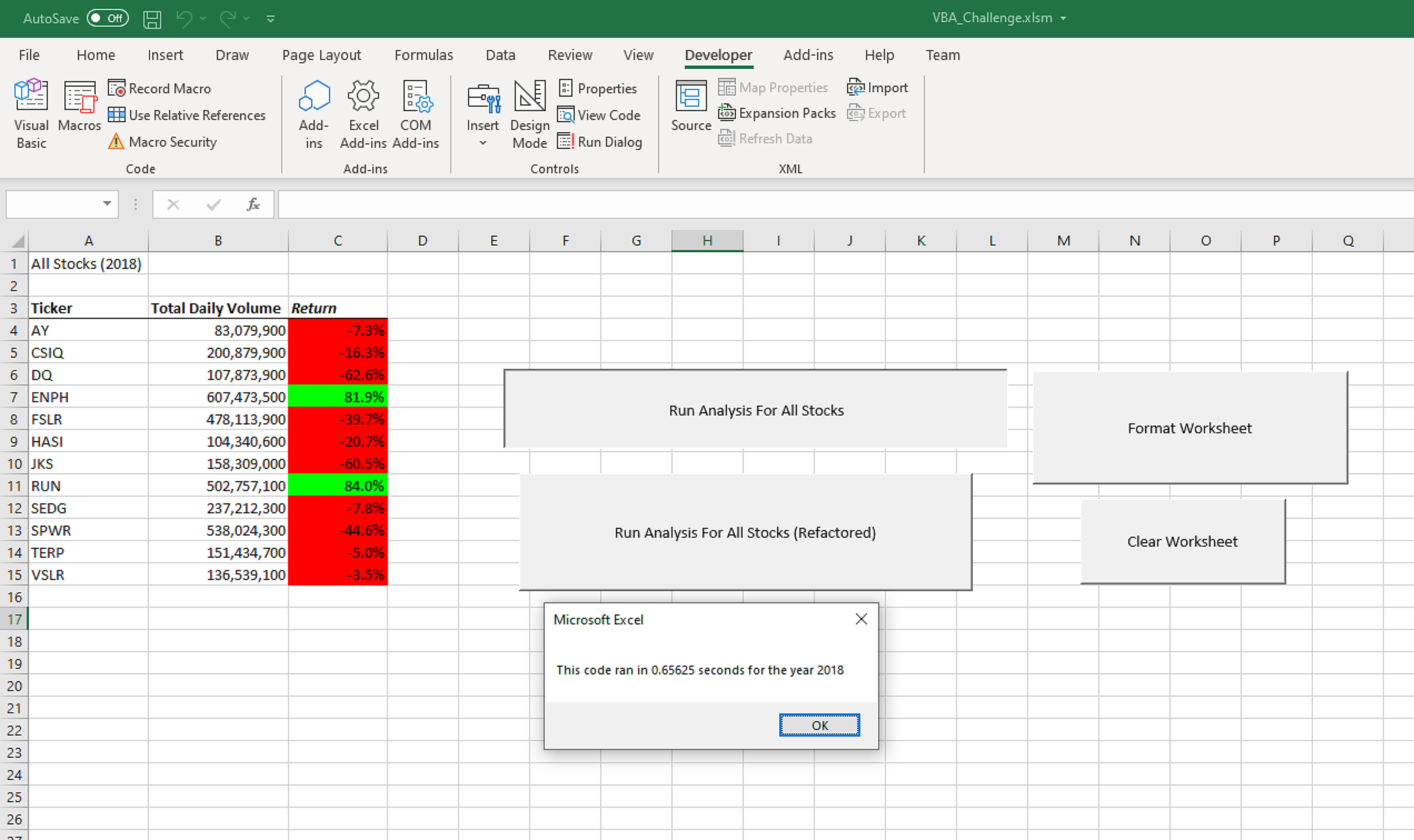
Task: Open the Page Layout tab
Action: 321,55
